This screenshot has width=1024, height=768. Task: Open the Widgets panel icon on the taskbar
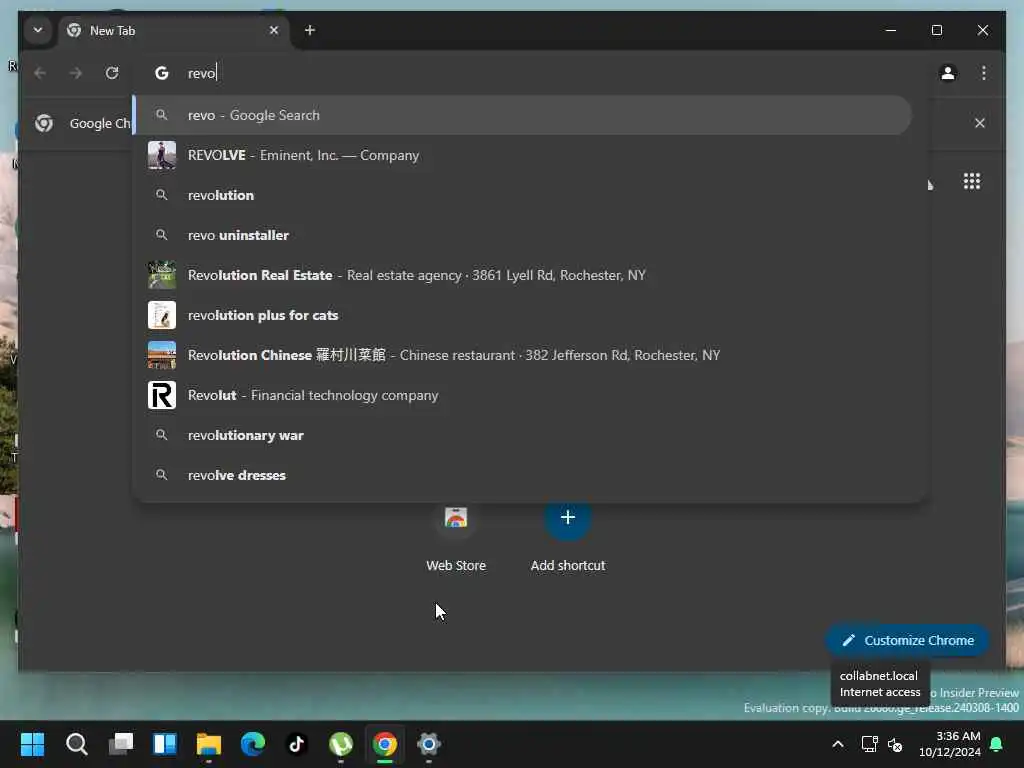tap(165, 744)
